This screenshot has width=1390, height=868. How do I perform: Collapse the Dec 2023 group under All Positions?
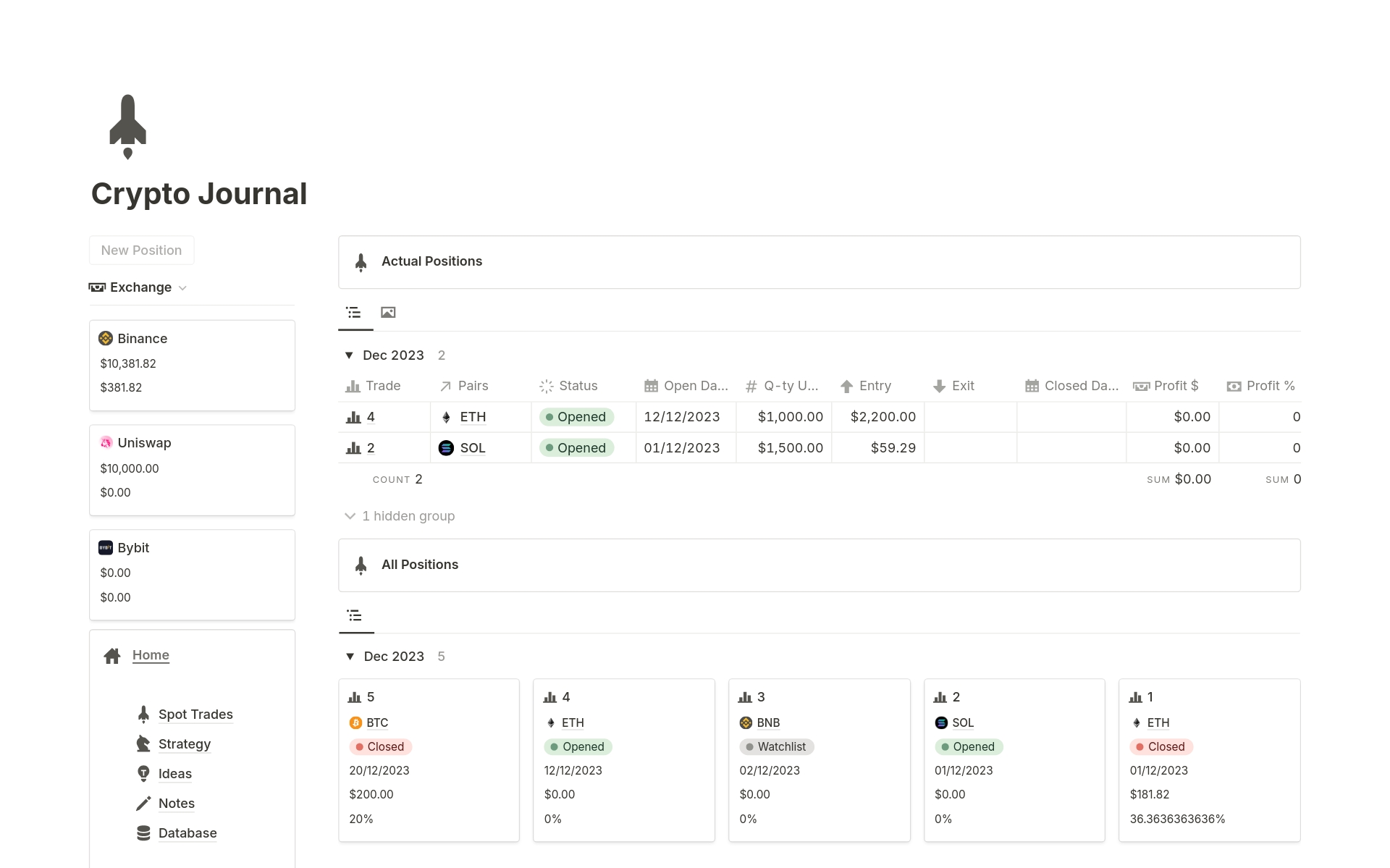coord(350,656)
